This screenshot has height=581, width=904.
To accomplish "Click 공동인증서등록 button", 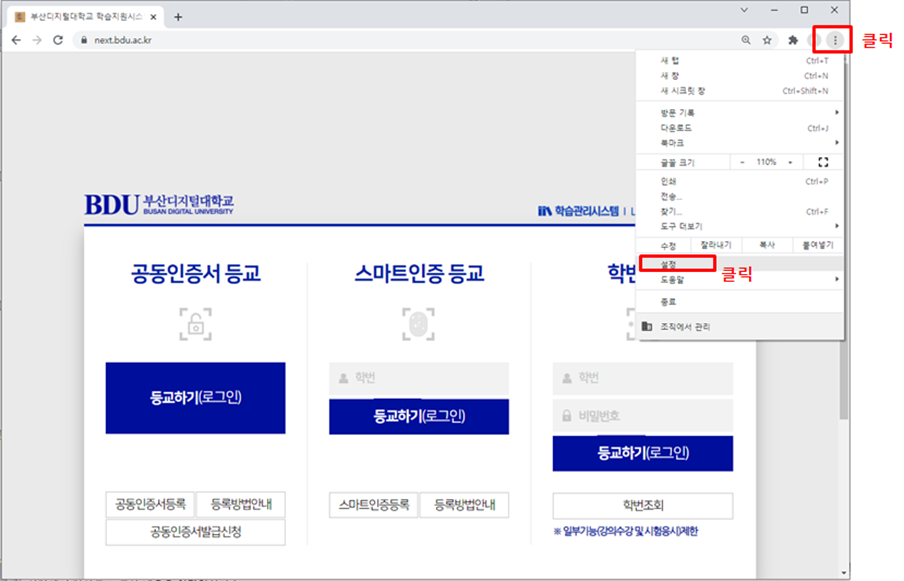I will coord(150,505).
